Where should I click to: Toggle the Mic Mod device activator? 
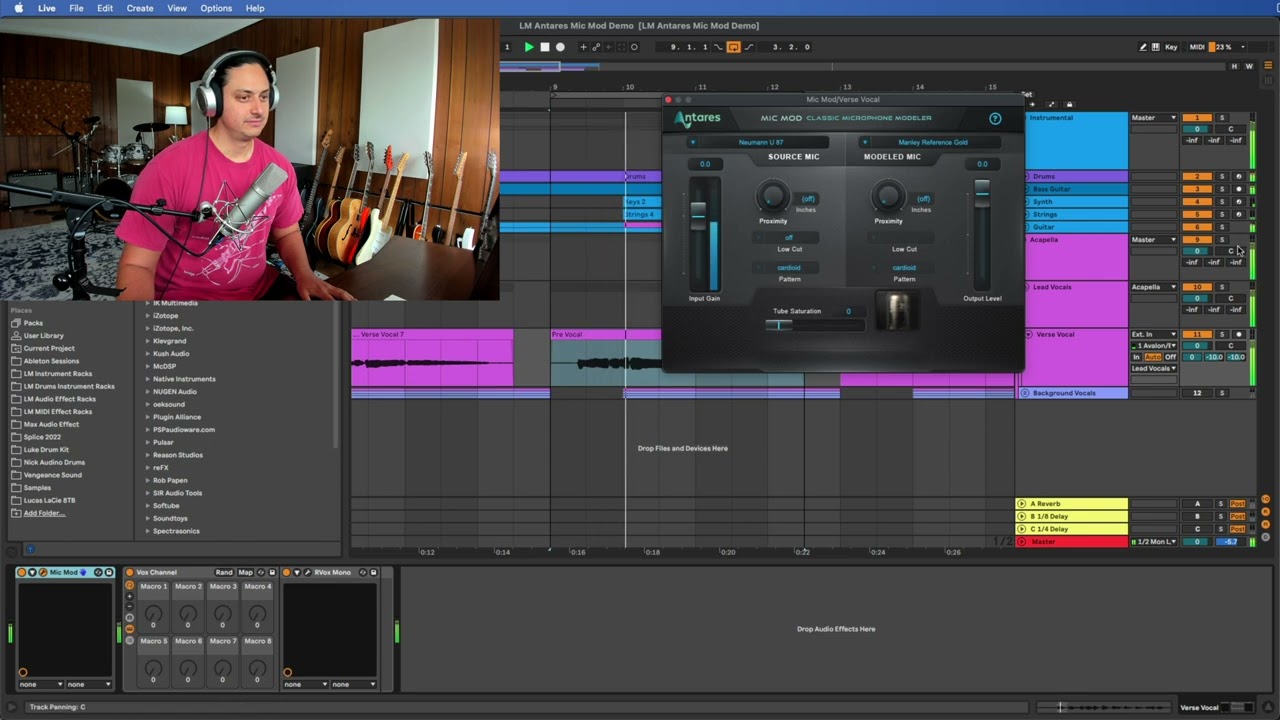pyautogui.click(x=22, y=572)
